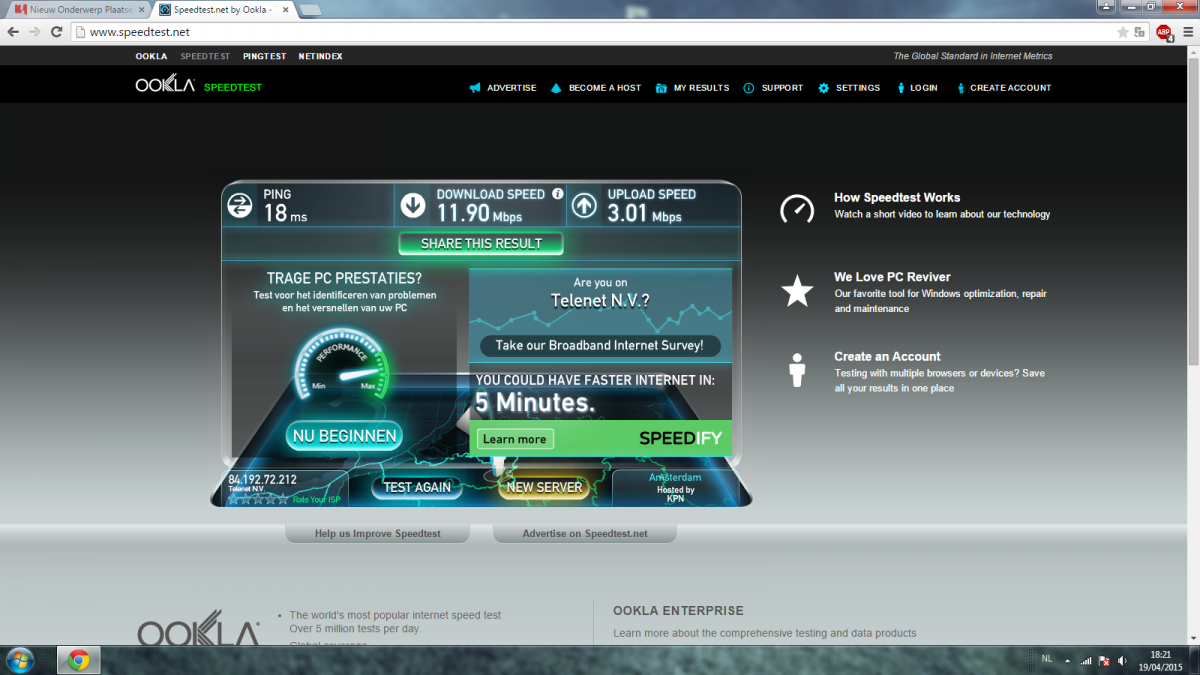Click the LOGIN link
1200x675 pixels.
coord(924,88)
